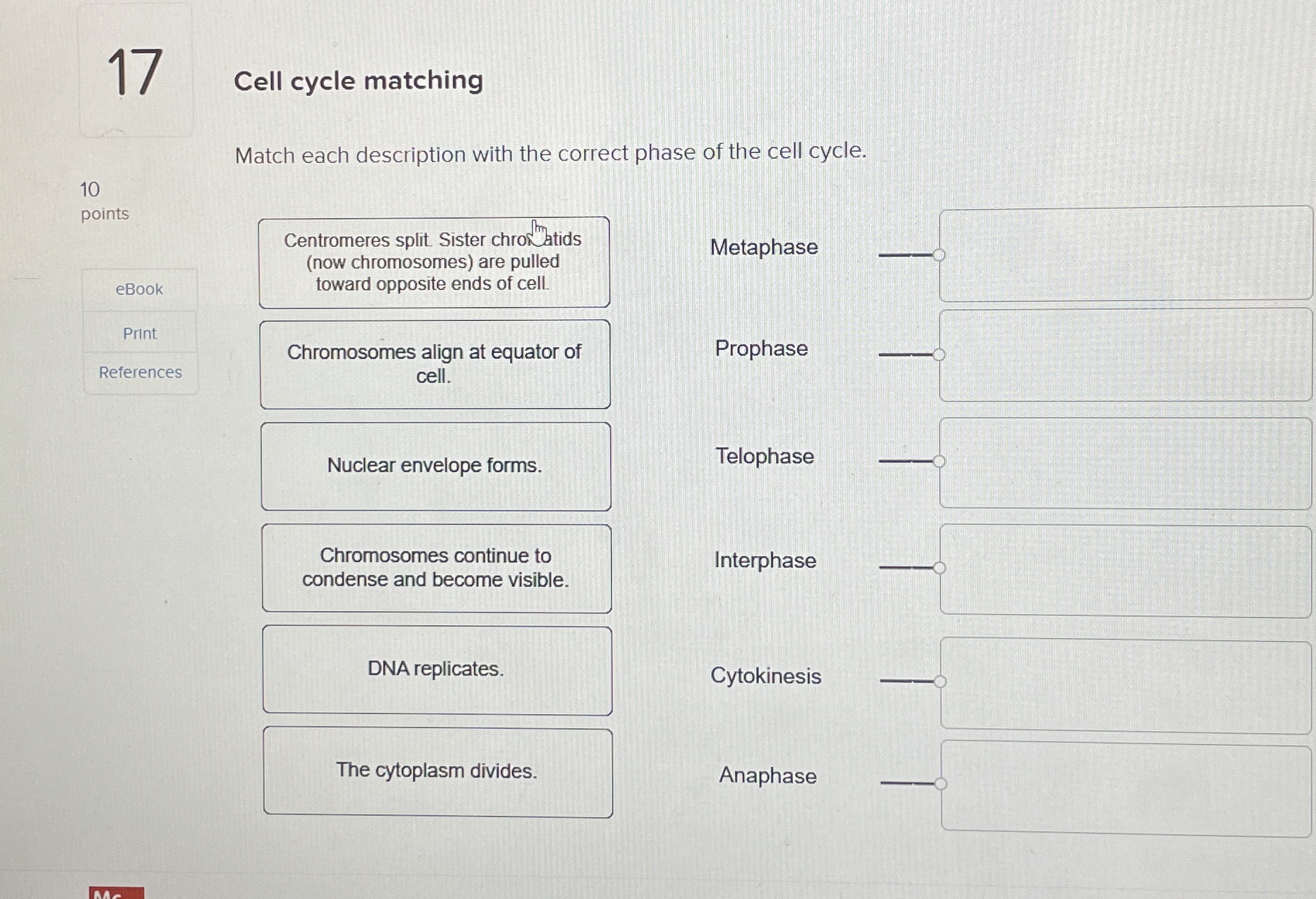Click the Print option
Image resolution: width=1316 pixels, height=899 pixels.
tap(139, 332)
